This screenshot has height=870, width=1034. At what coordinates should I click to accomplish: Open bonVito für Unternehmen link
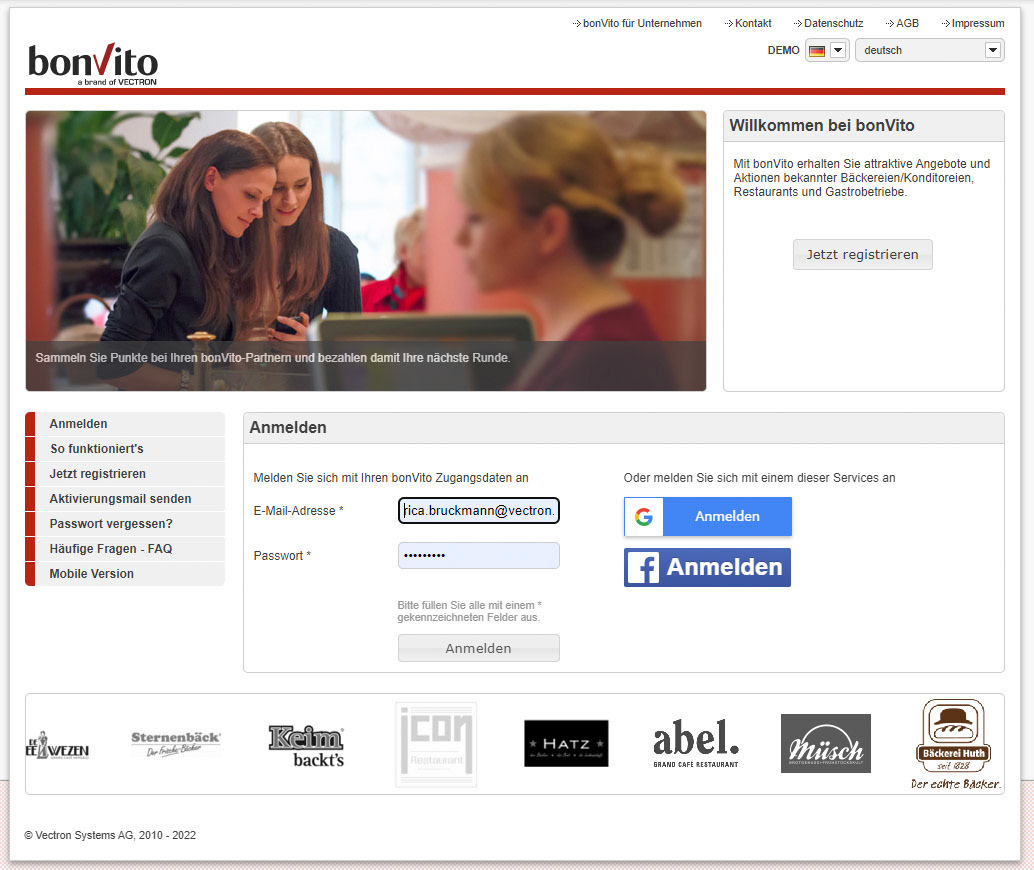pyautogui.click(x=642, y=23)
